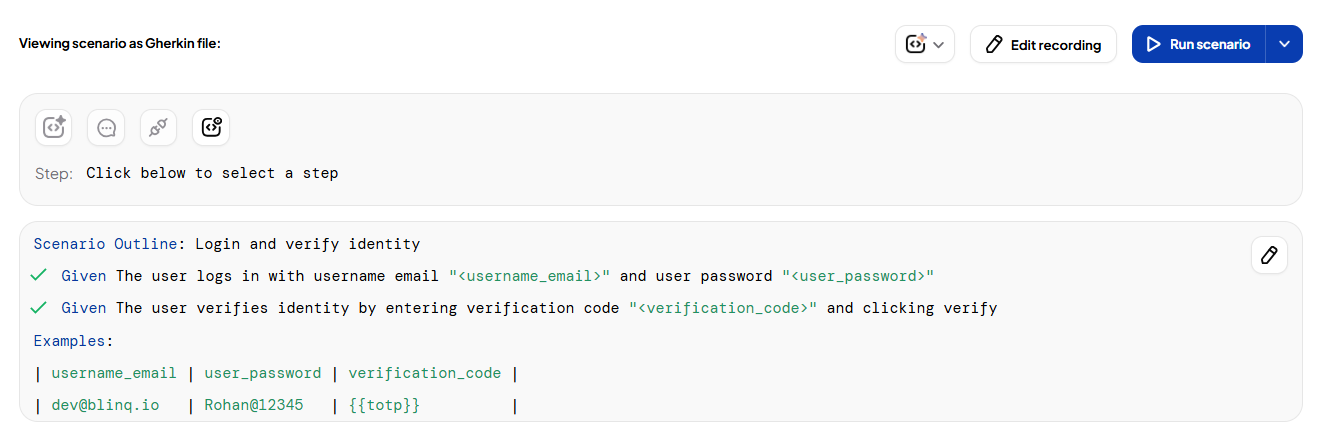Click the Scenario Outline title line
The height and width of the screenshot is (436, 1325).
click(227, 244)
